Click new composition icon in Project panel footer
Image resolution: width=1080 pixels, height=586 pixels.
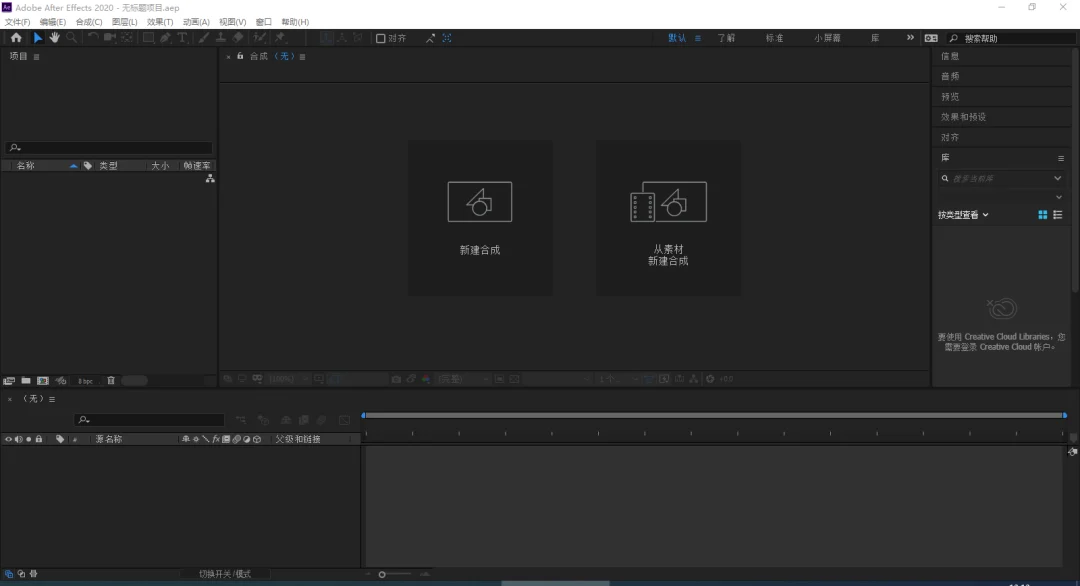click(x=43, y=381)
